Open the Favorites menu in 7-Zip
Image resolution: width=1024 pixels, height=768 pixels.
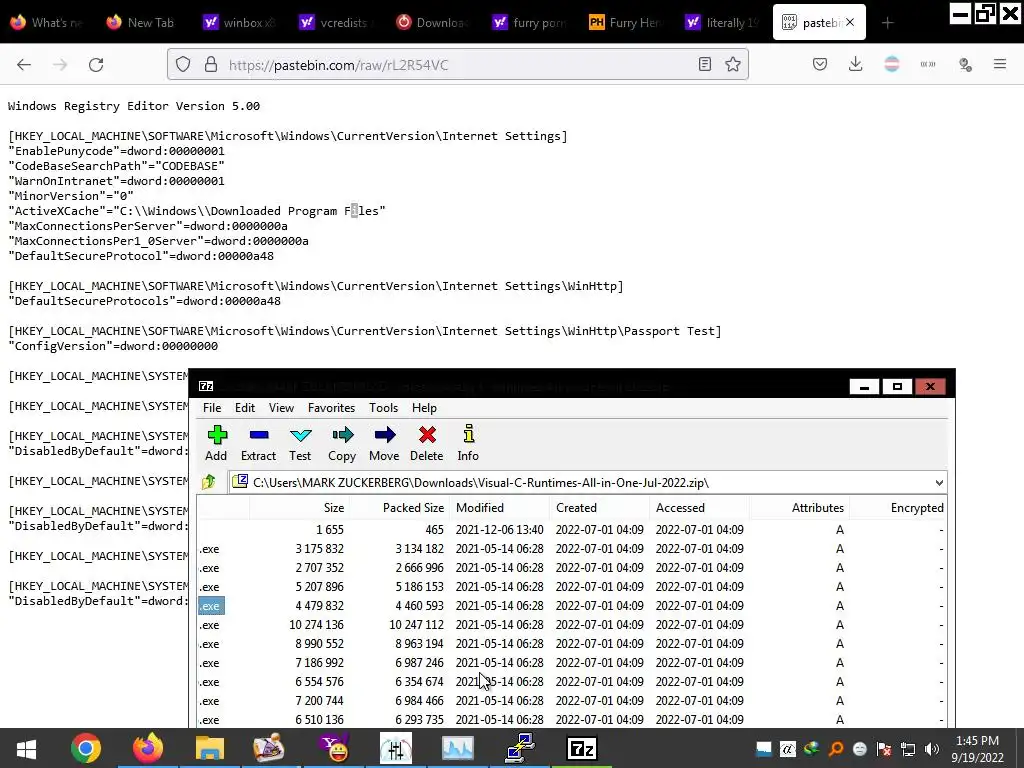(332, 408)
